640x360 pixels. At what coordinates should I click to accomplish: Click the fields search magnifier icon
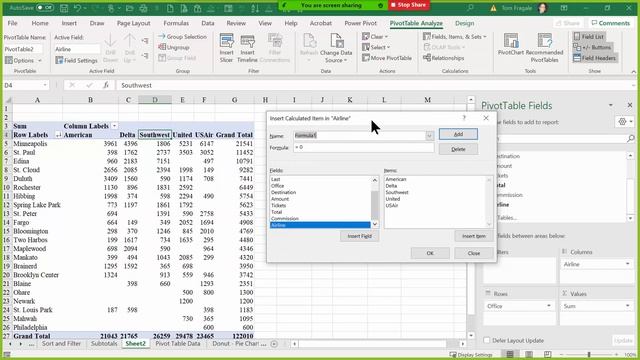point(631,139)
